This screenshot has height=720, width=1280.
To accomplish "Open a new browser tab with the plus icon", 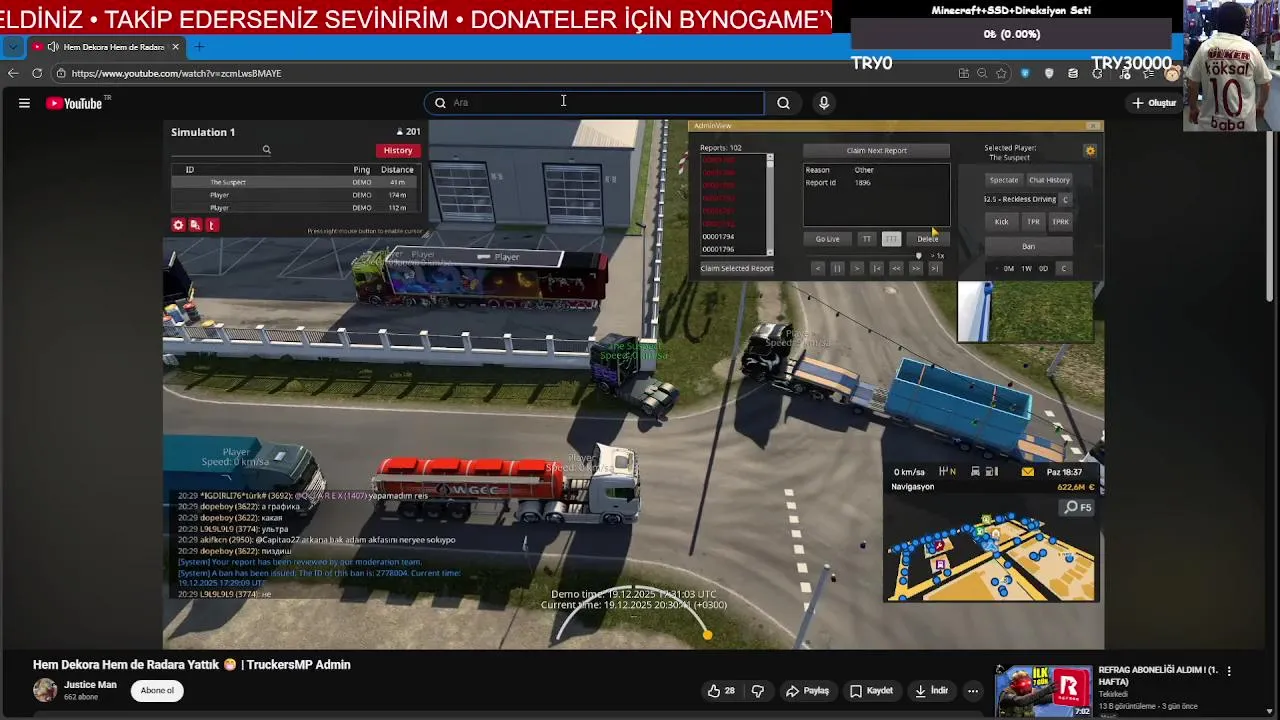I will pyautogui.click(x=199, y=47).
